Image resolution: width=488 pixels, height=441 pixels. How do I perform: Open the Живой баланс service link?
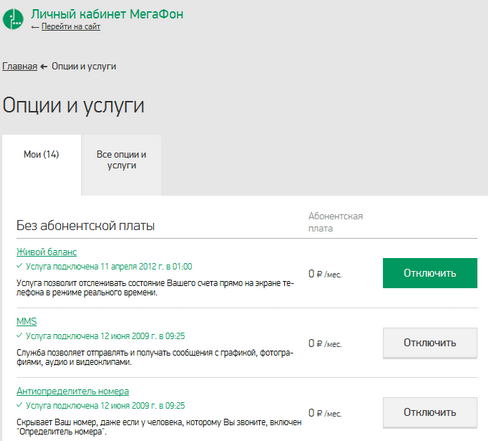46,252
